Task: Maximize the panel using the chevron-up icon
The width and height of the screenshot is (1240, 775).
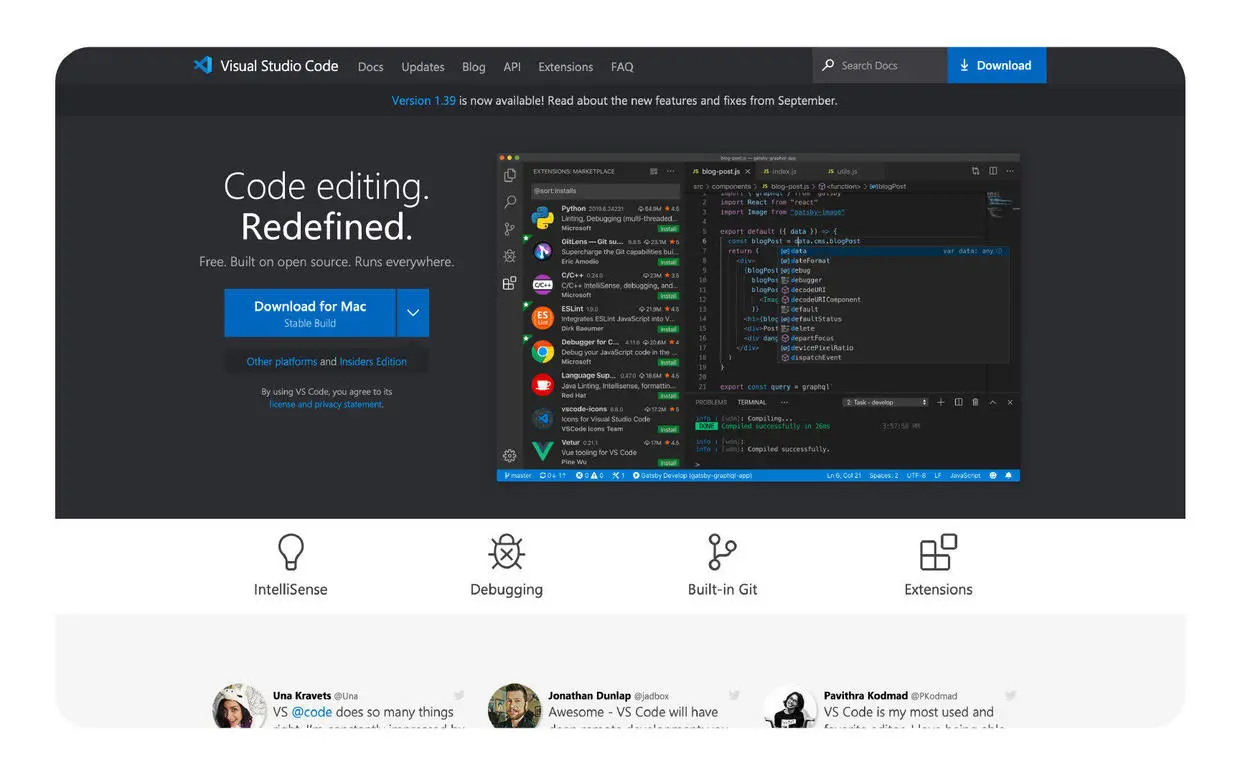Action: pos(993,402)
